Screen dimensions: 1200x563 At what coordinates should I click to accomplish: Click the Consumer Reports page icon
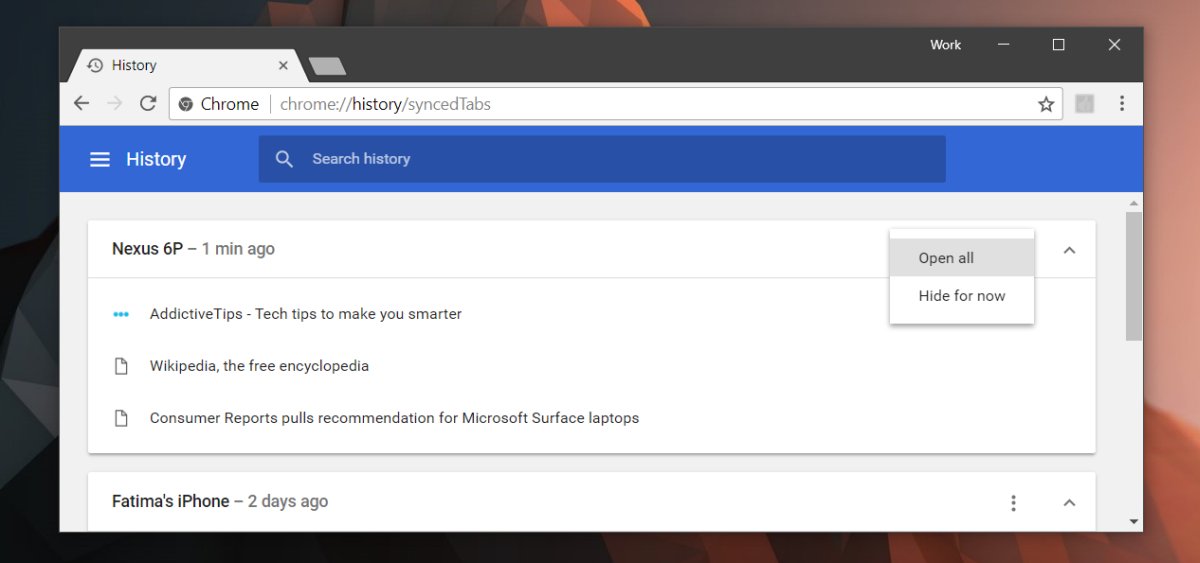(x=121, y=418)
